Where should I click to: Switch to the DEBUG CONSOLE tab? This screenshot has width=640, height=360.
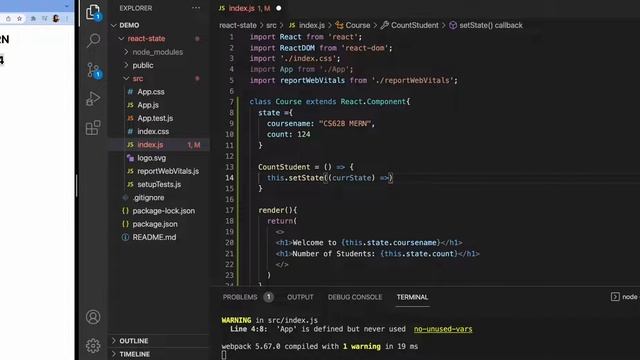pos(355,297)
